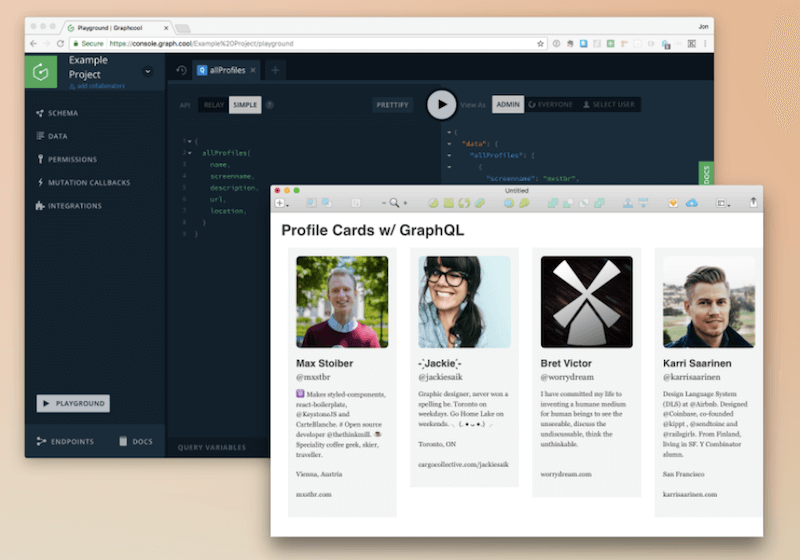The width and height of the screenshot is (800, 560).
Task: Add a new playground tab
Action: click(275, 70)
